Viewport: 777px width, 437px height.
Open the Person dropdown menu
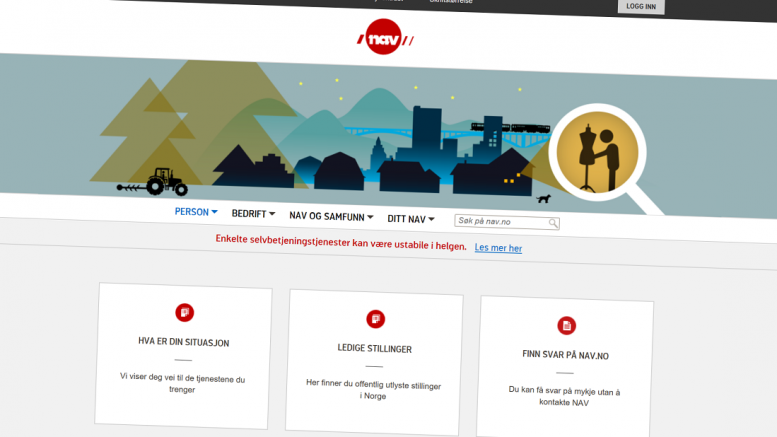[x=196, y=212]
